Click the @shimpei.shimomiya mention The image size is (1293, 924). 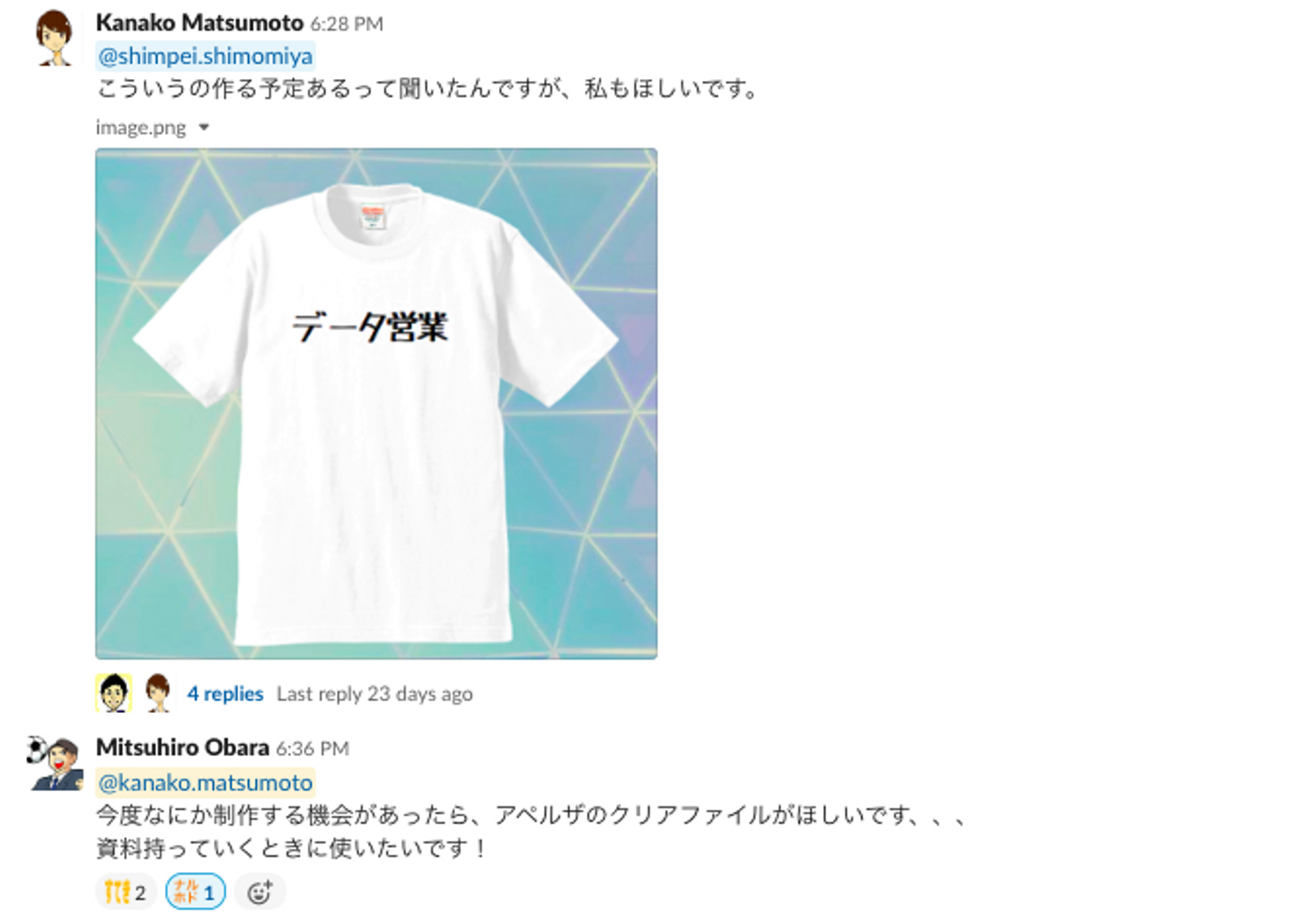pyautogui.click(x=206, y=56)
